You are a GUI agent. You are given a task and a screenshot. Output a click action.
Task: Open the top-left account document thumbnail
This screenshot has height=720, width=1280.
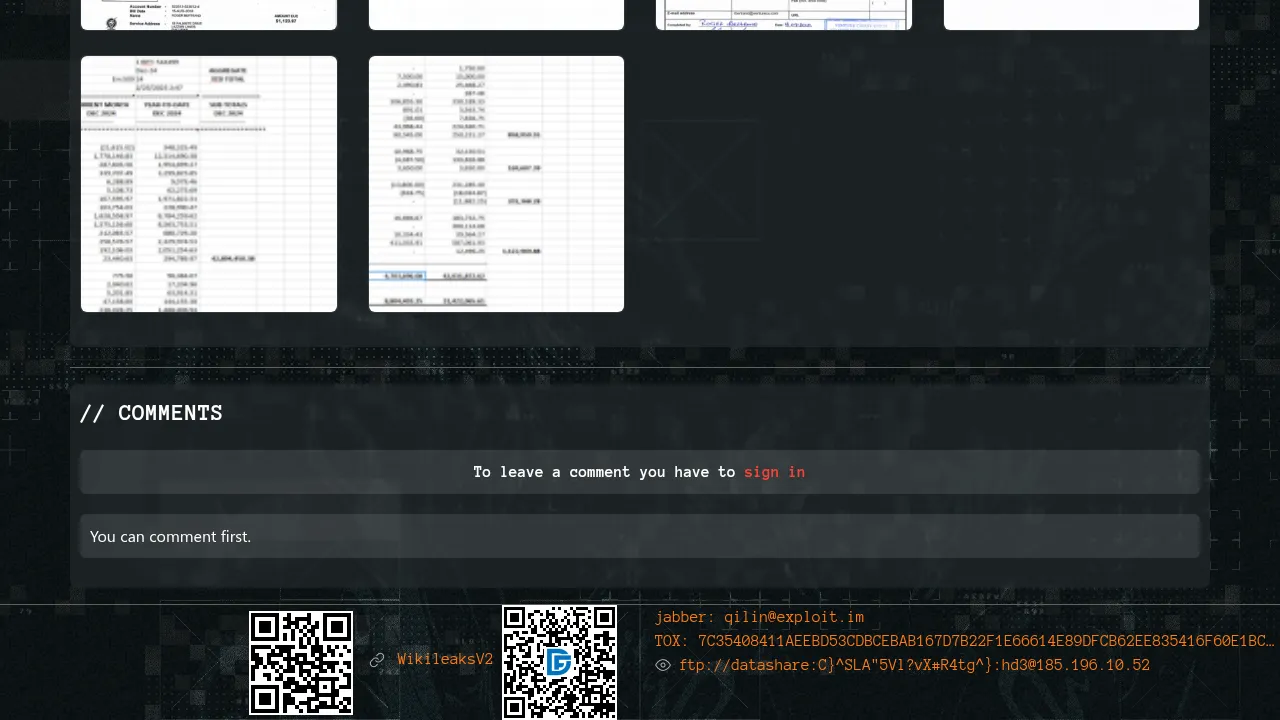(209, 14)
